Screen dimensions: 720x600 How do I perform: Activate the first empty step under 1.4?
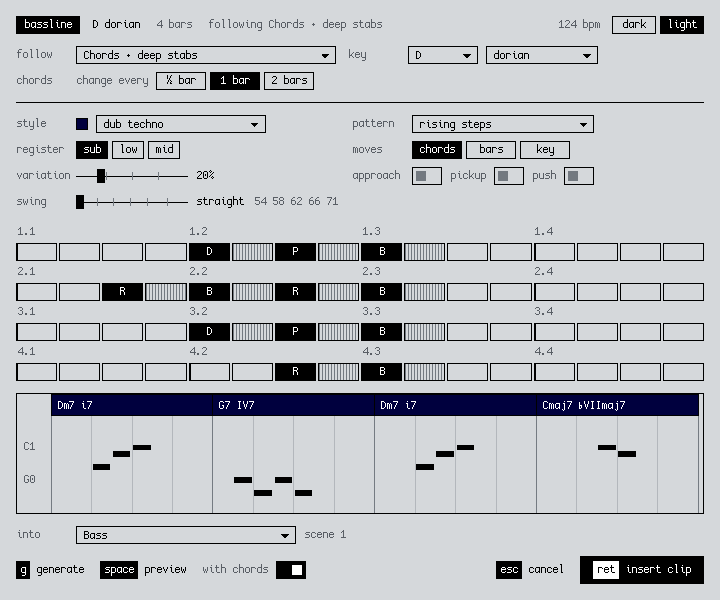(x=554, y=252)
